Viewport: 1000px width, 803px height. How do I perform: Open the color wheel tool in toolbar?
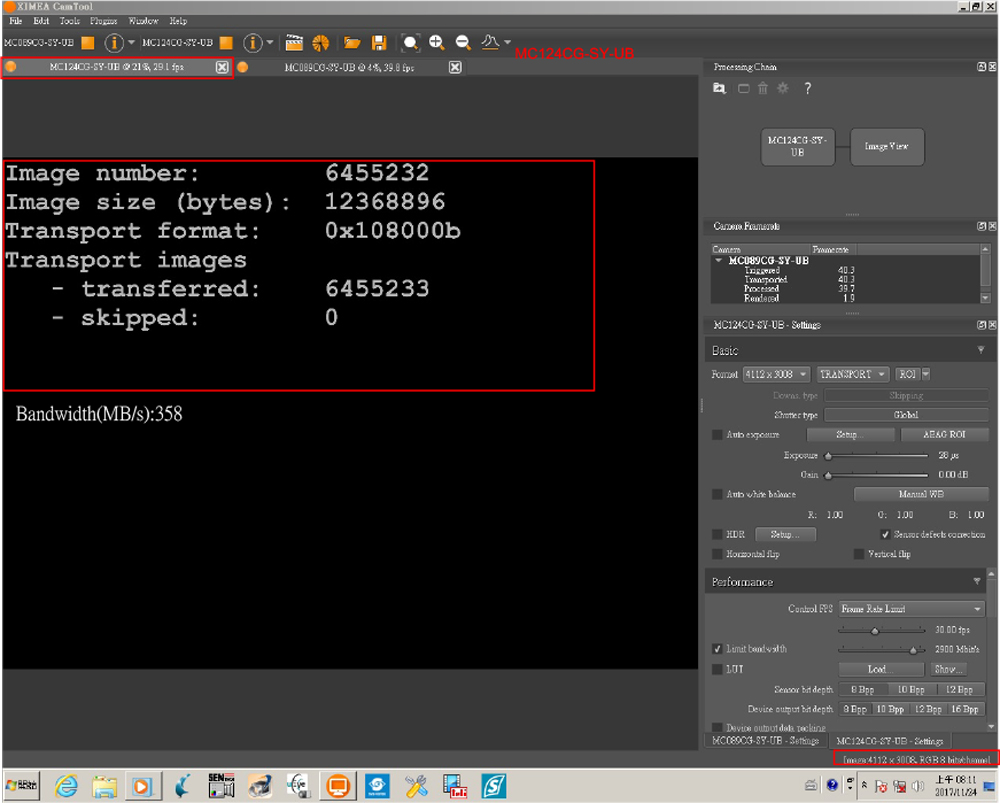[321, 43]
